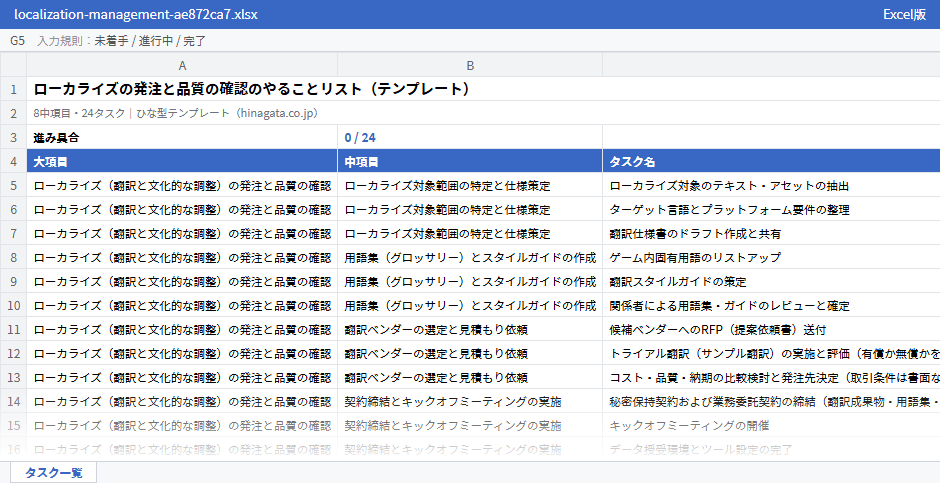Screen dimensions: 940x483
Task: Select column A cell in row 7
Action: tap(182, 233)
